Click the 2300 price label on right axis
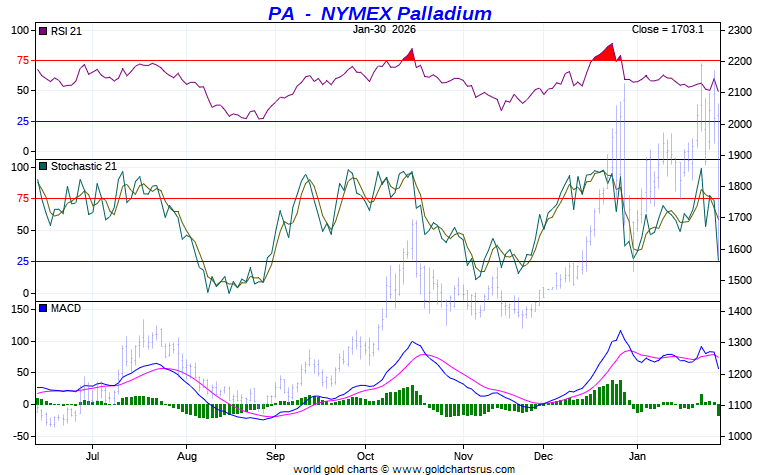The height and width of the screenshot is (475, 760). pyautogui.click(x=743, y=31)
